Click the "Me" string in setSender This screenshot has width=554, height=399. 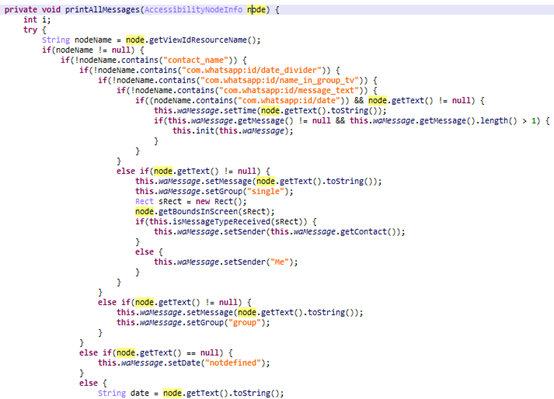click(x=279, y=262)
